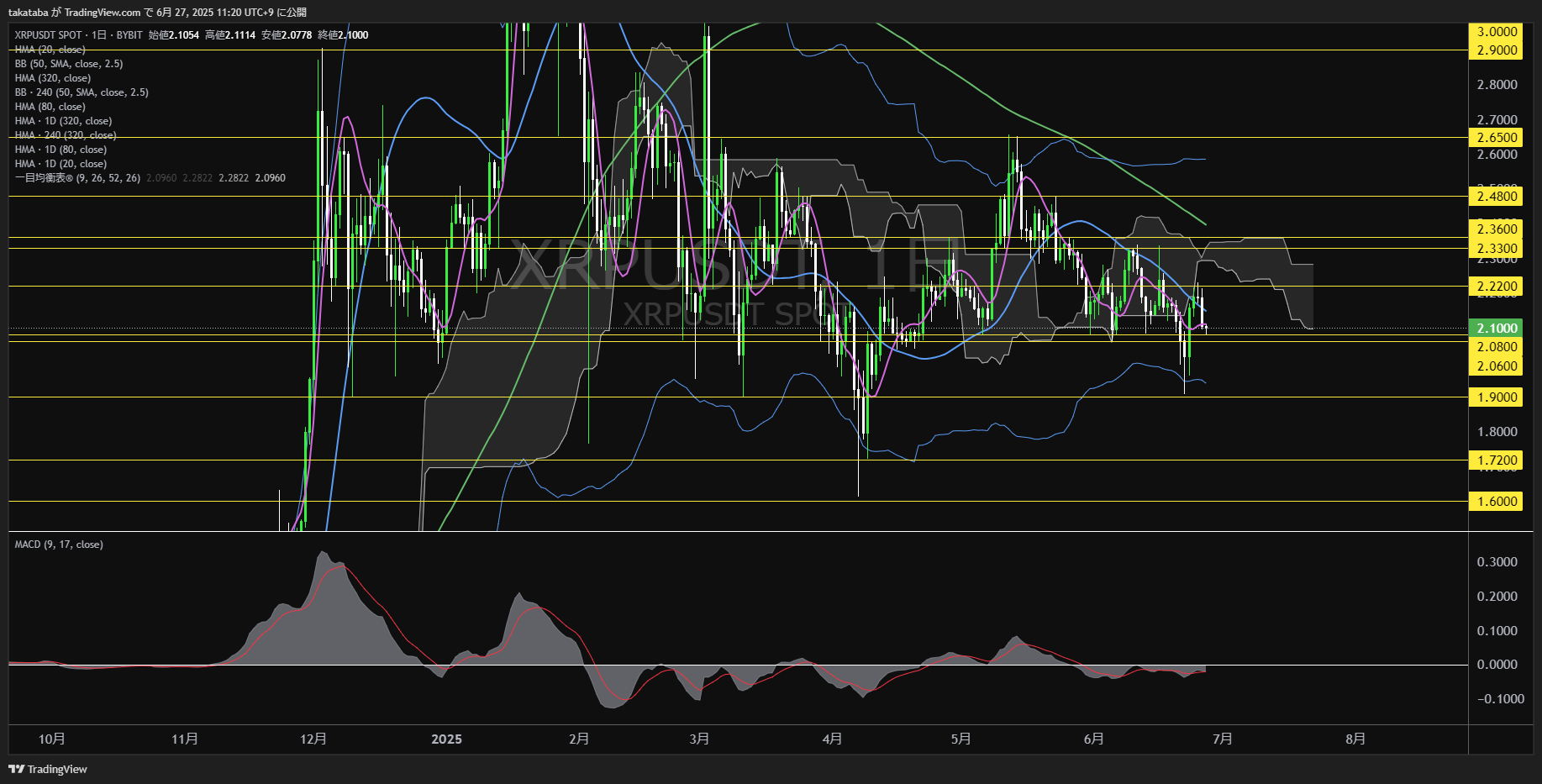Screen dimensions: 1542x784
Task: Click the 8月 time axis label
Action: pos(1355,739)
